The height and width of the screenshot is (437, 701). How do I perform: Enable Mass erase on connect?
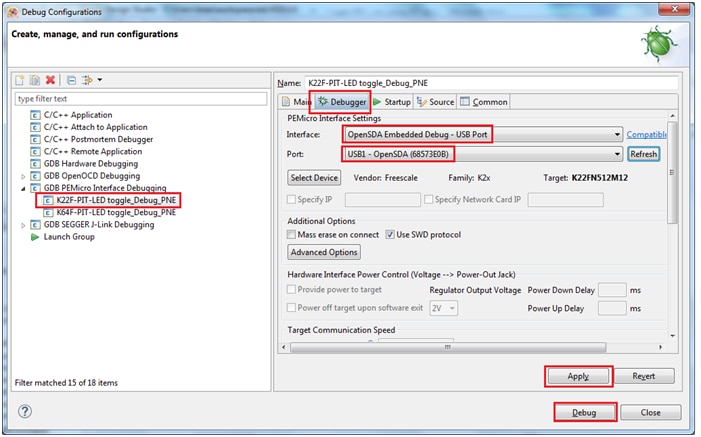(x=291, y=235)
